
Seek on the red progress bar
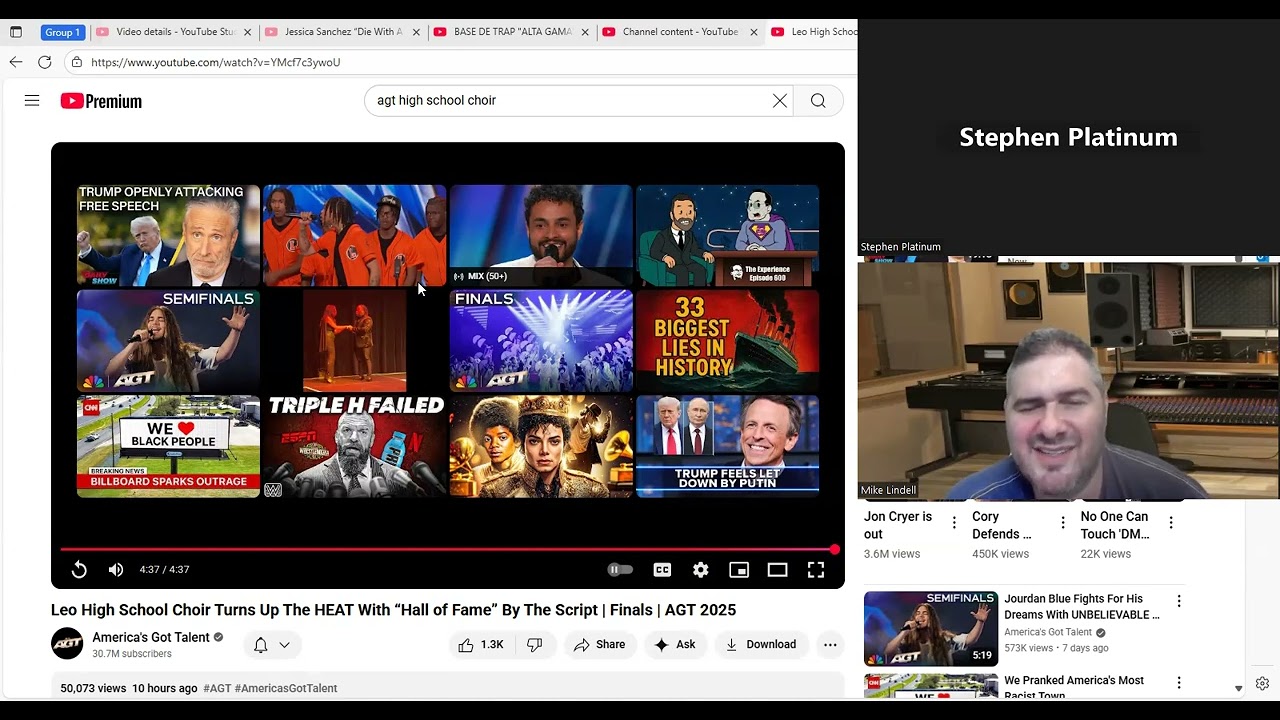447,549
